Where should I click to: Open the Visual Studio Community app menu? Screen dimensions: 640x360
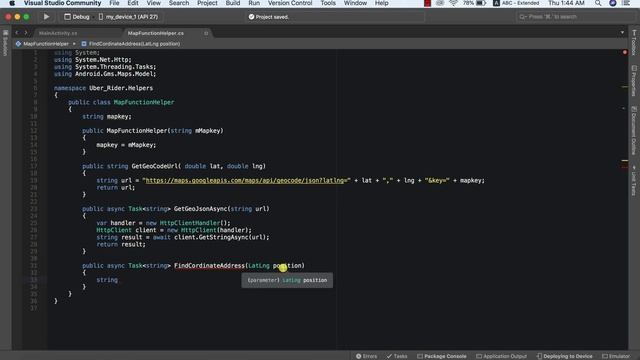coord(62,3)
